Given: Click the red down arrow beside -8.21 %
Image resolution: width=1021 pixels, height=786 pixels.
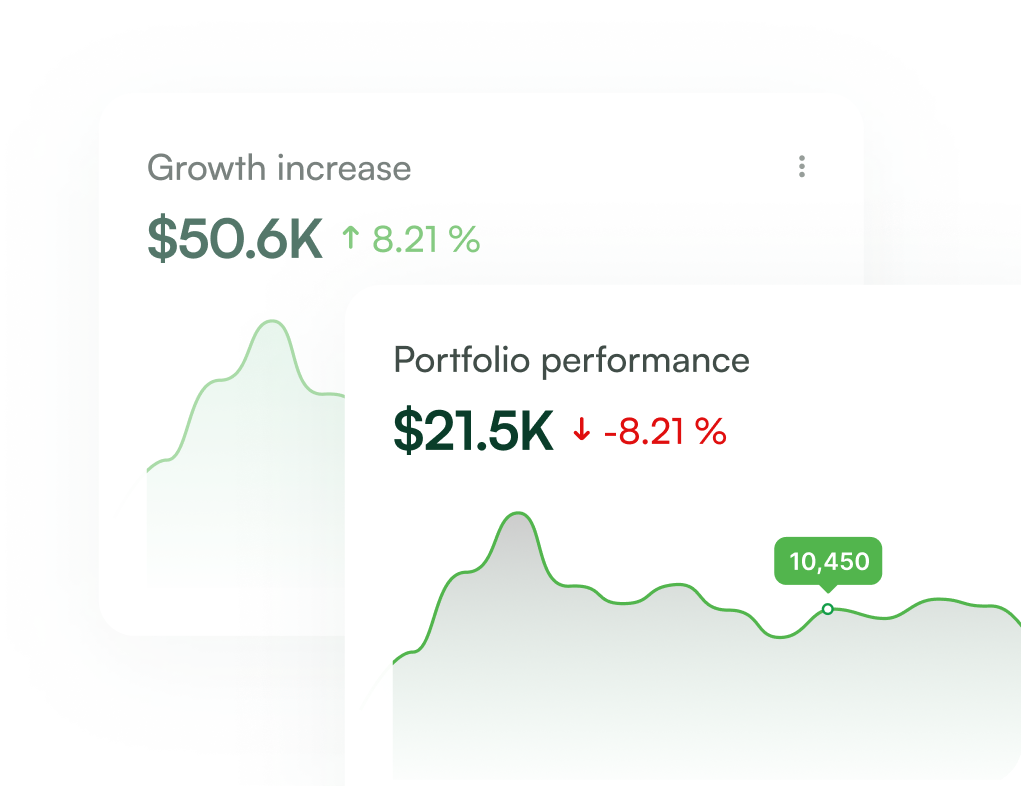Looking at the screenshot, I should (x=582, y=431).
